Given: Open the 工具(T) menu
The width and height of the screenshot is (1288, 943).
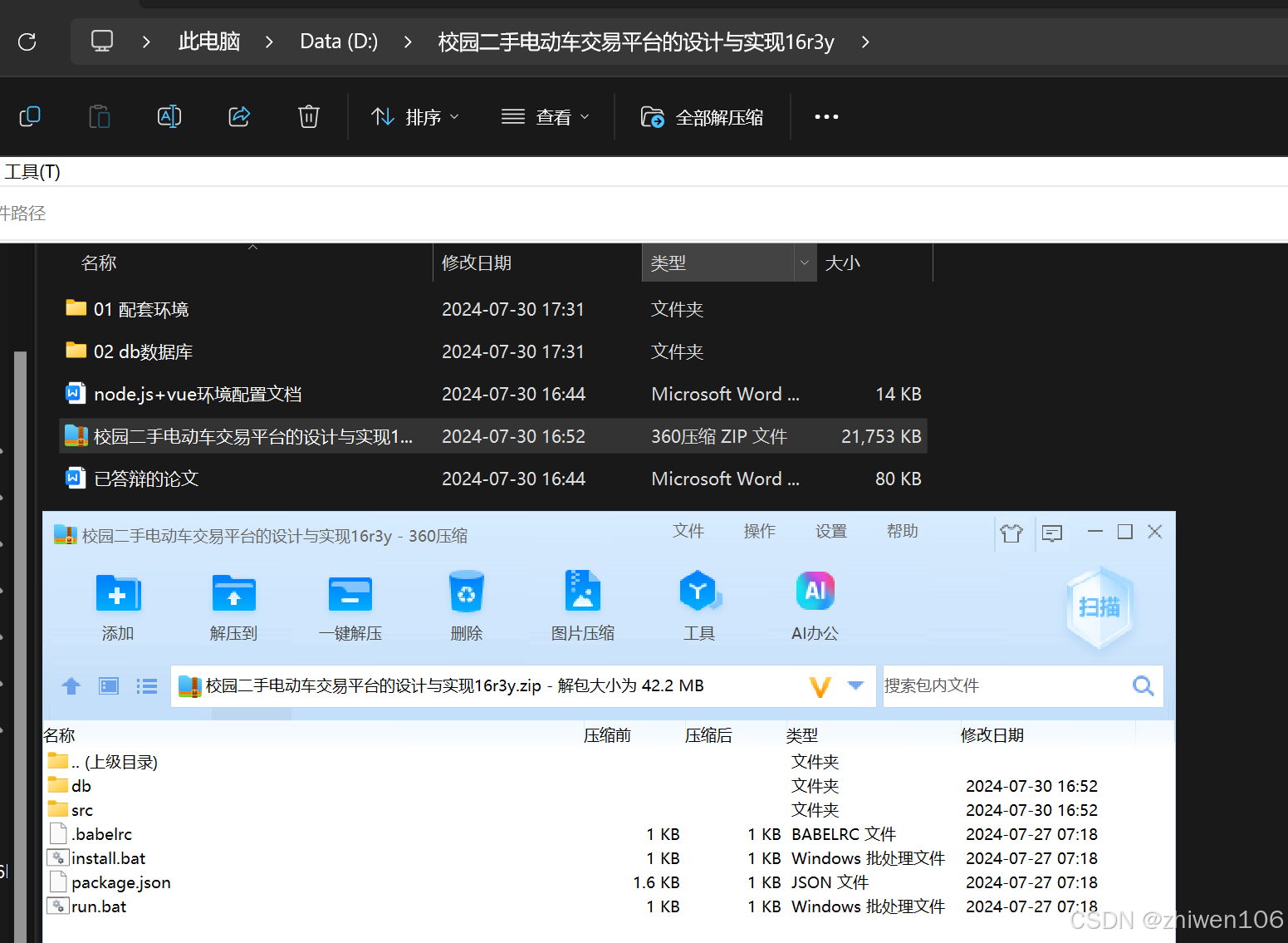Looking at the screenshot, I should [x=32, y=172].
